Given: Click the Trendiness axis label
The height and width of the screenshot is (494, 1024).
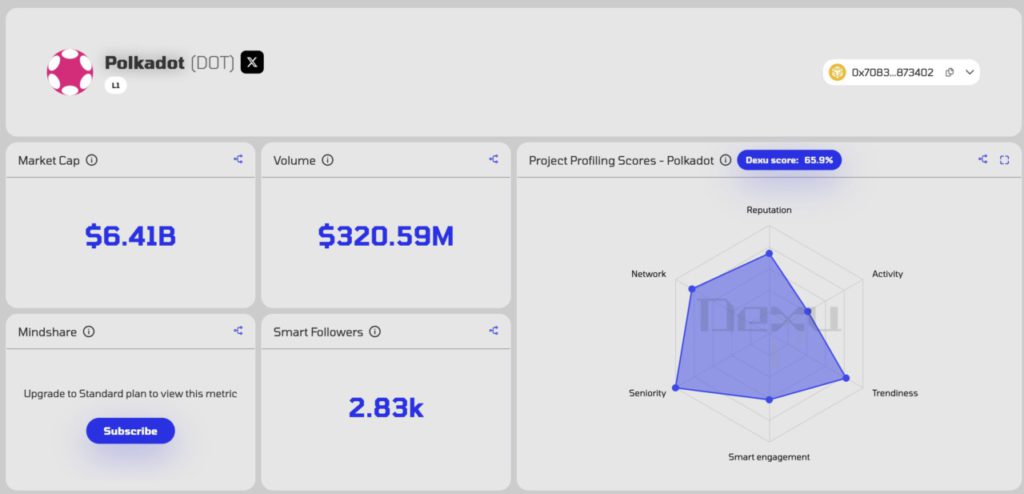Looking at the screenshot, I should pyautogui.click(x=895, y=393).
